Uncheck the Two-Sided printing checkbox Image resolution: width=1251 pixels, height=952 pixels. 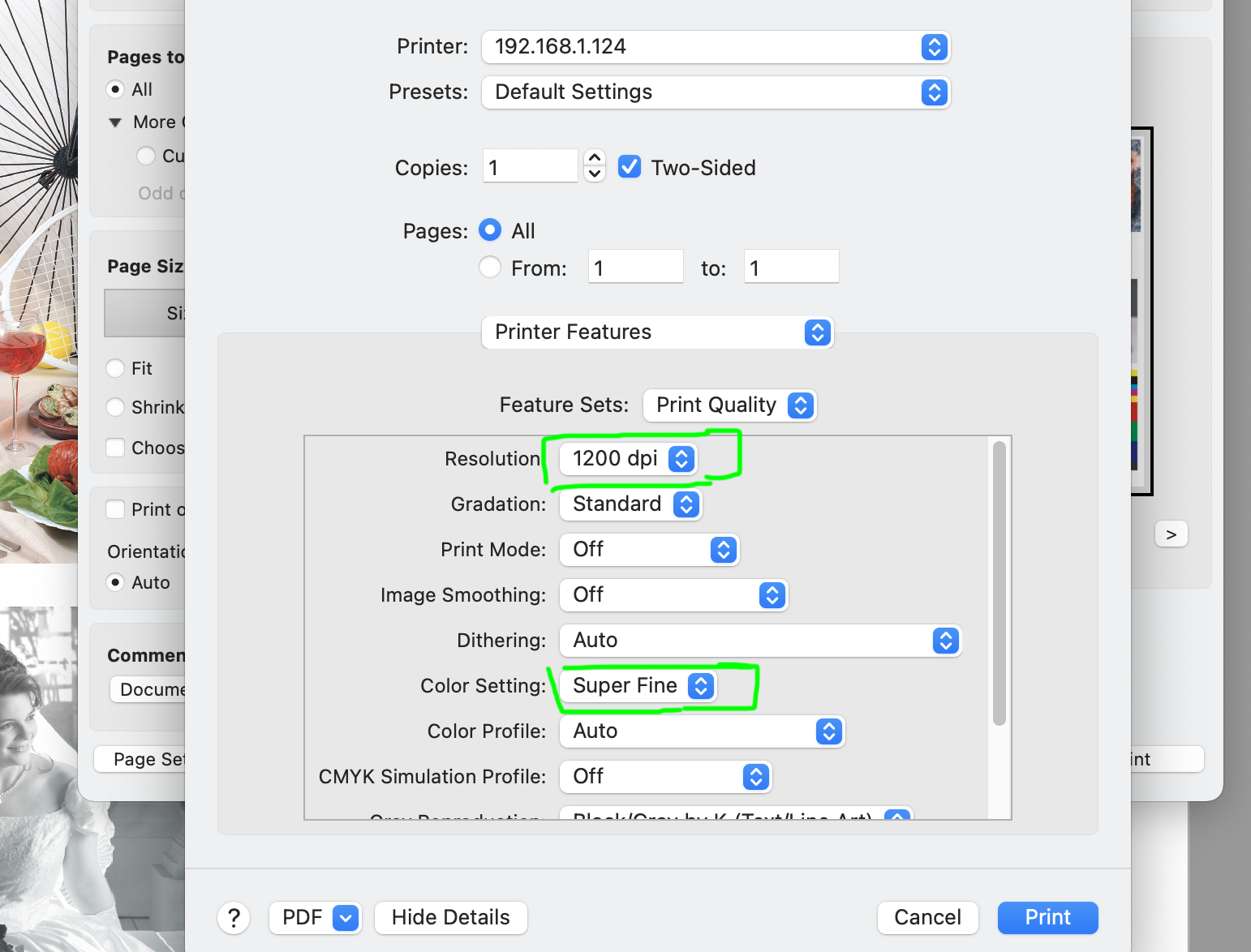tap(630, 167)
